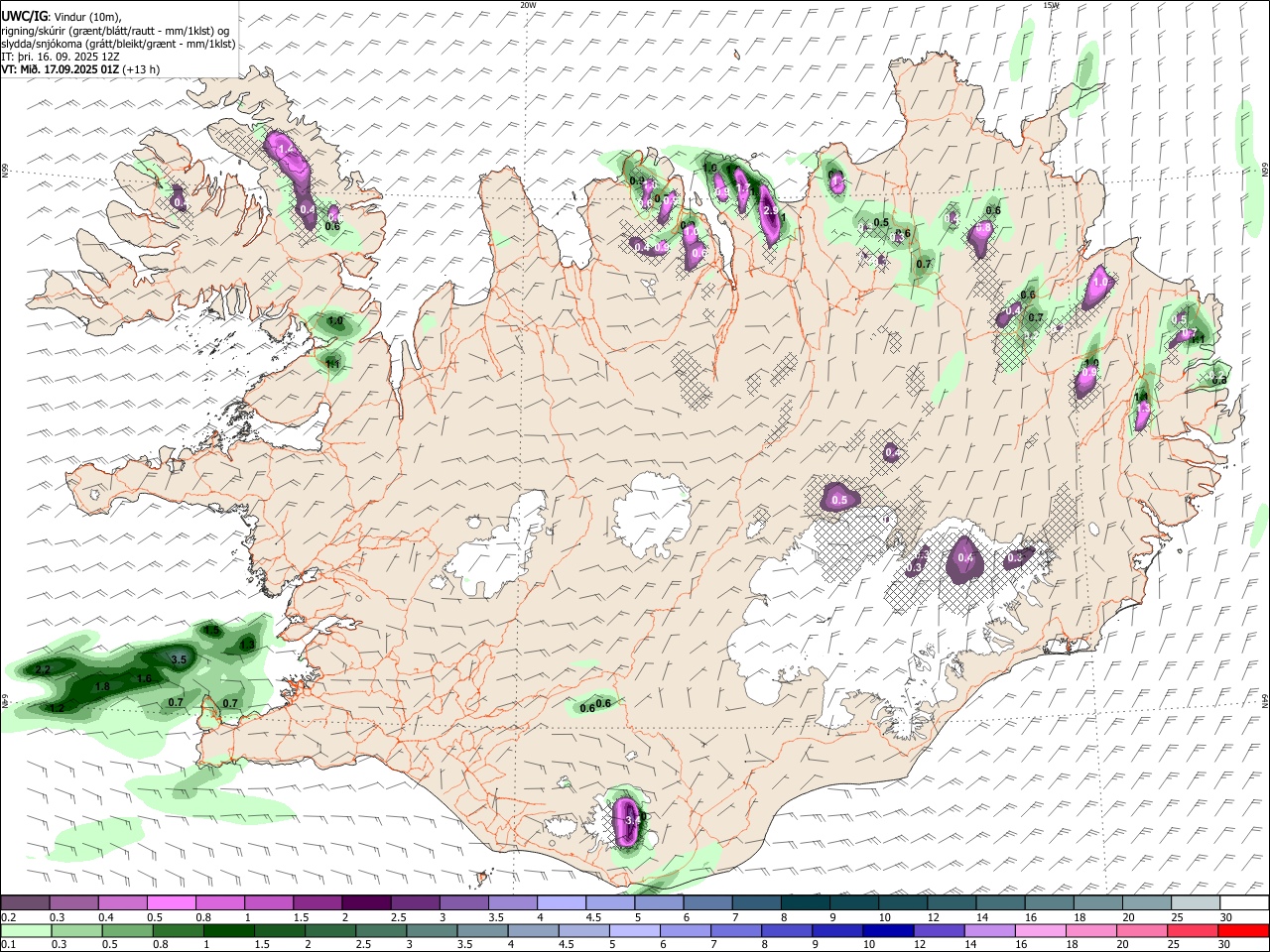Click the 'rigning/skúrir' legend description line
This screenshot has width=1270, height=952.
(x=114, y=31)
